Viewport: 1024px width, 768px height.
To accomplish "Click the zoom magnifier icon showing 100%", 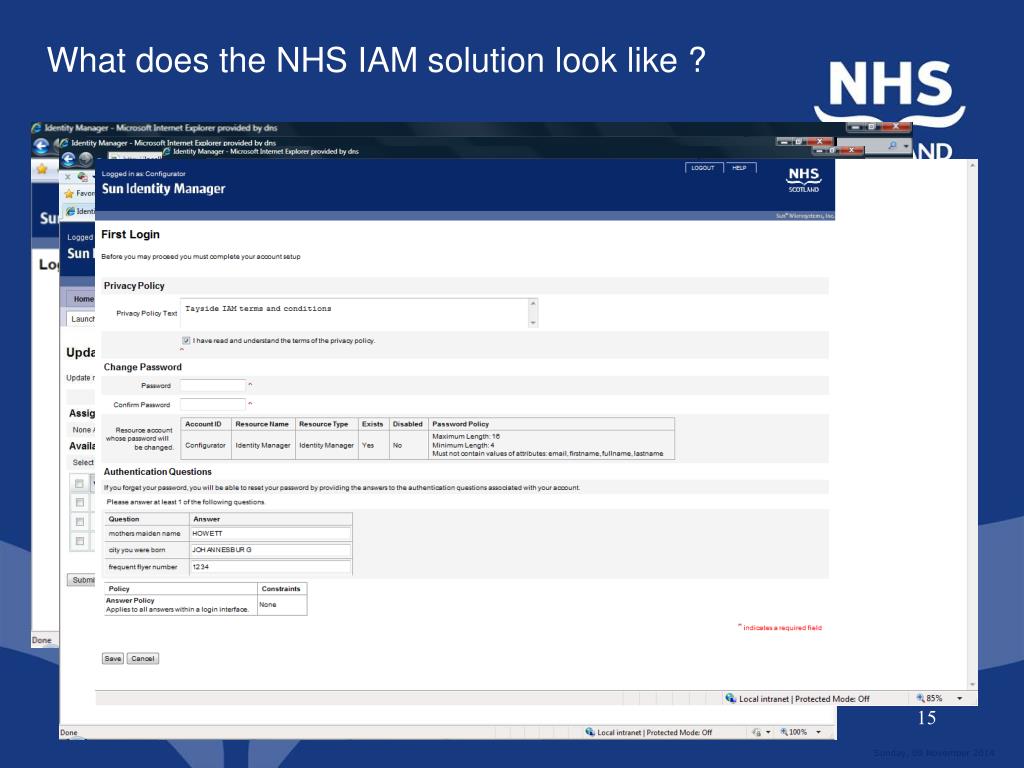I will coord(784,732).
